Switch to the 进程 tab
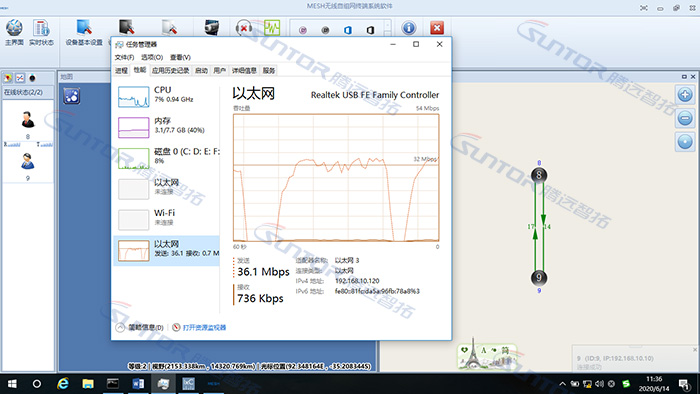 pyautogui.click(x=121, y=71)
